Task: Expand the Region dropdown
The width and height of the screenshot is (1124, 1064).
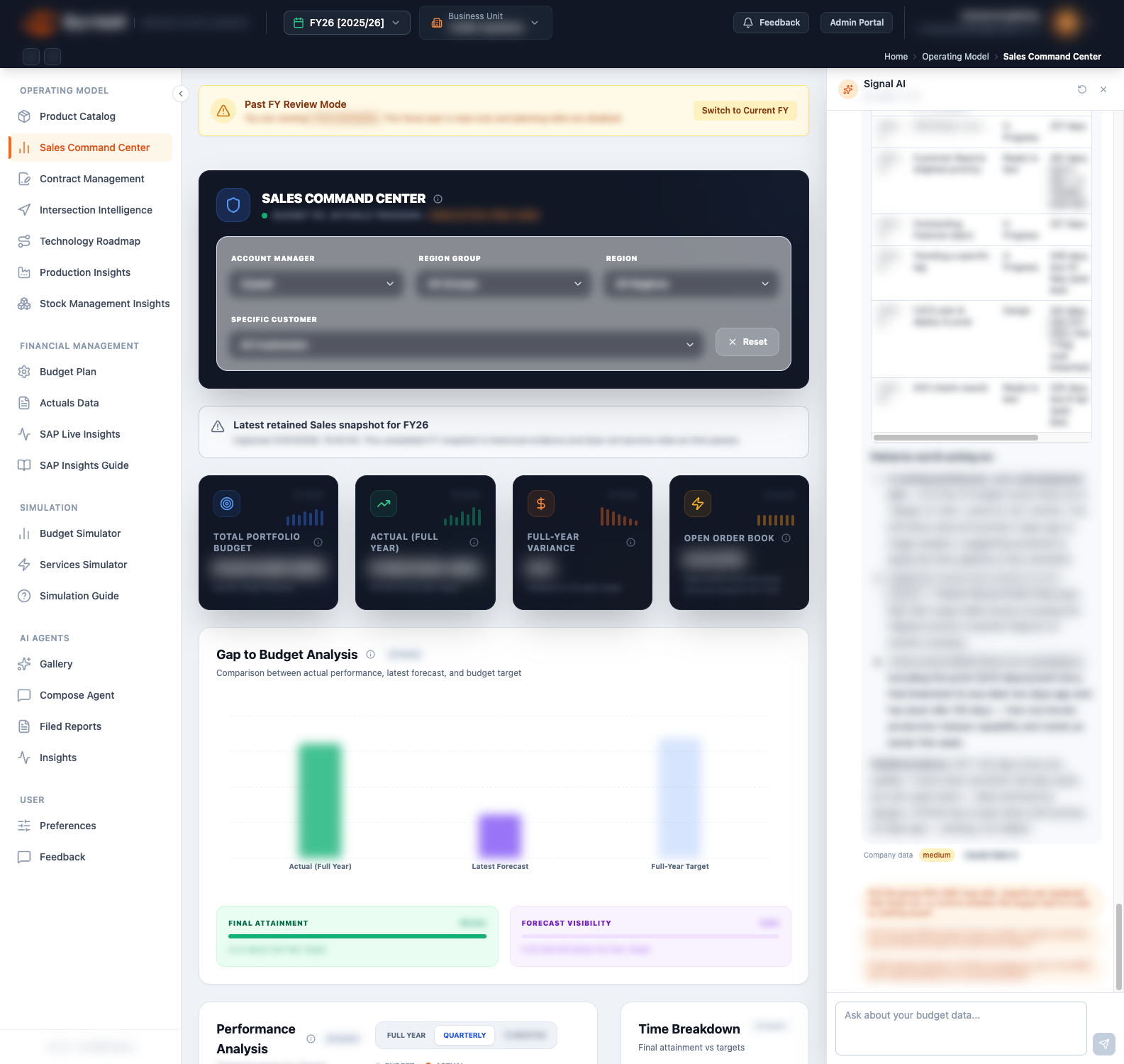Action: point(691,284)
